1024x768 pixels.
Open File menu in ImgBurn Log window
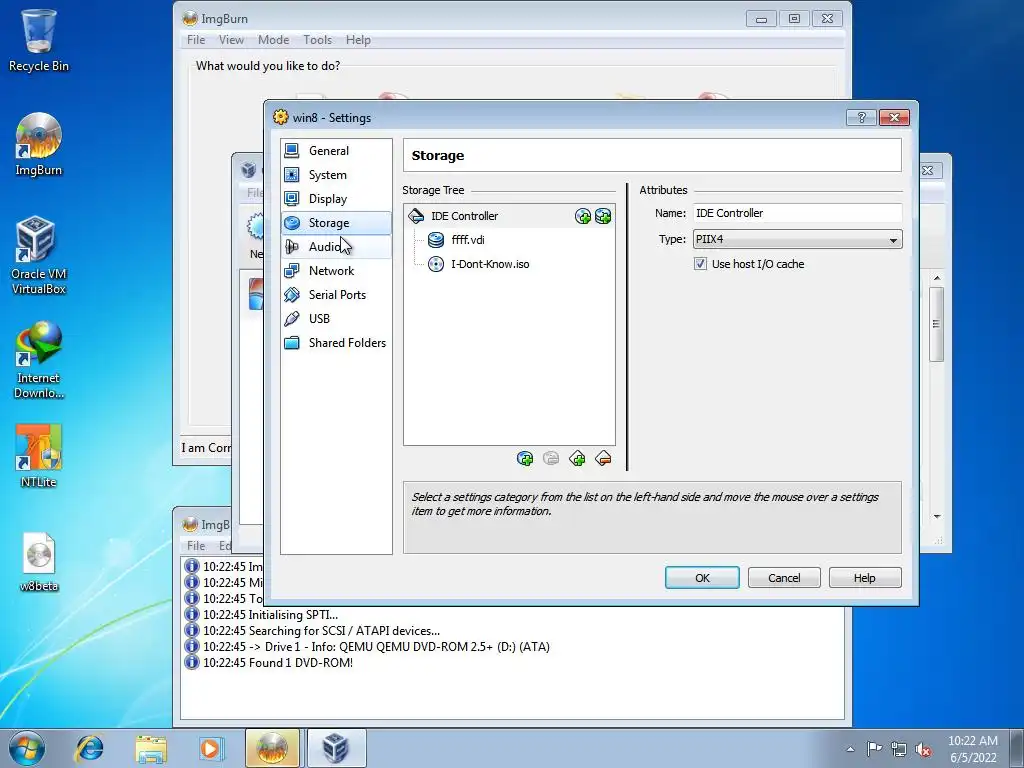coord(196,545)
